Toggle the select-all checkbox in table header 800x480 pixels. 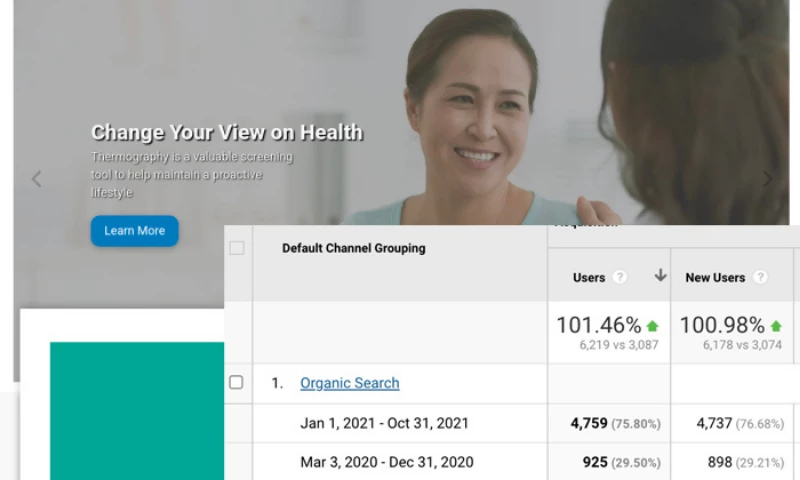coord(237,248)
